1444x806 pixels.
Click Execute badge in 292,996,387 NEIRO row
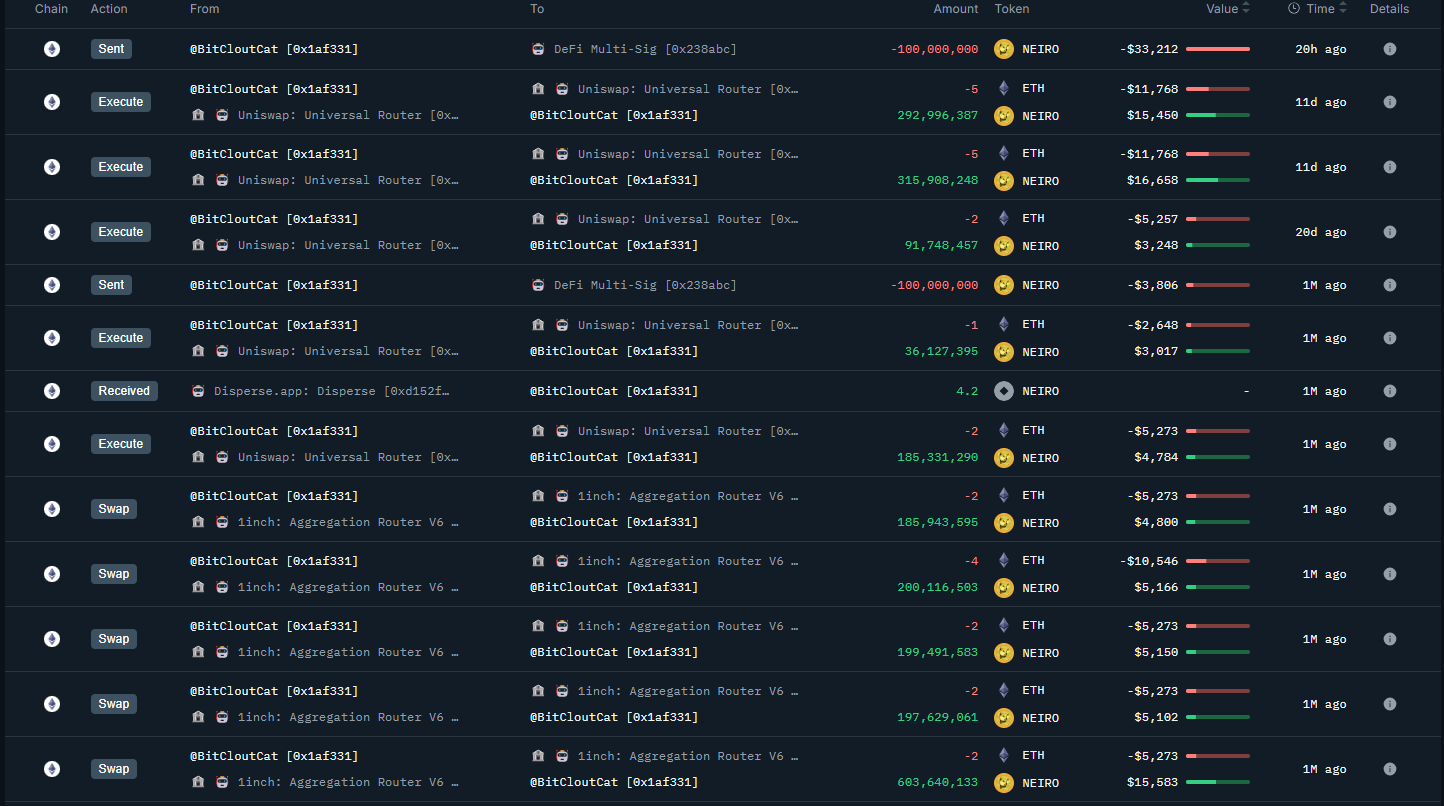pyautogui.click(x=121, y=102)
